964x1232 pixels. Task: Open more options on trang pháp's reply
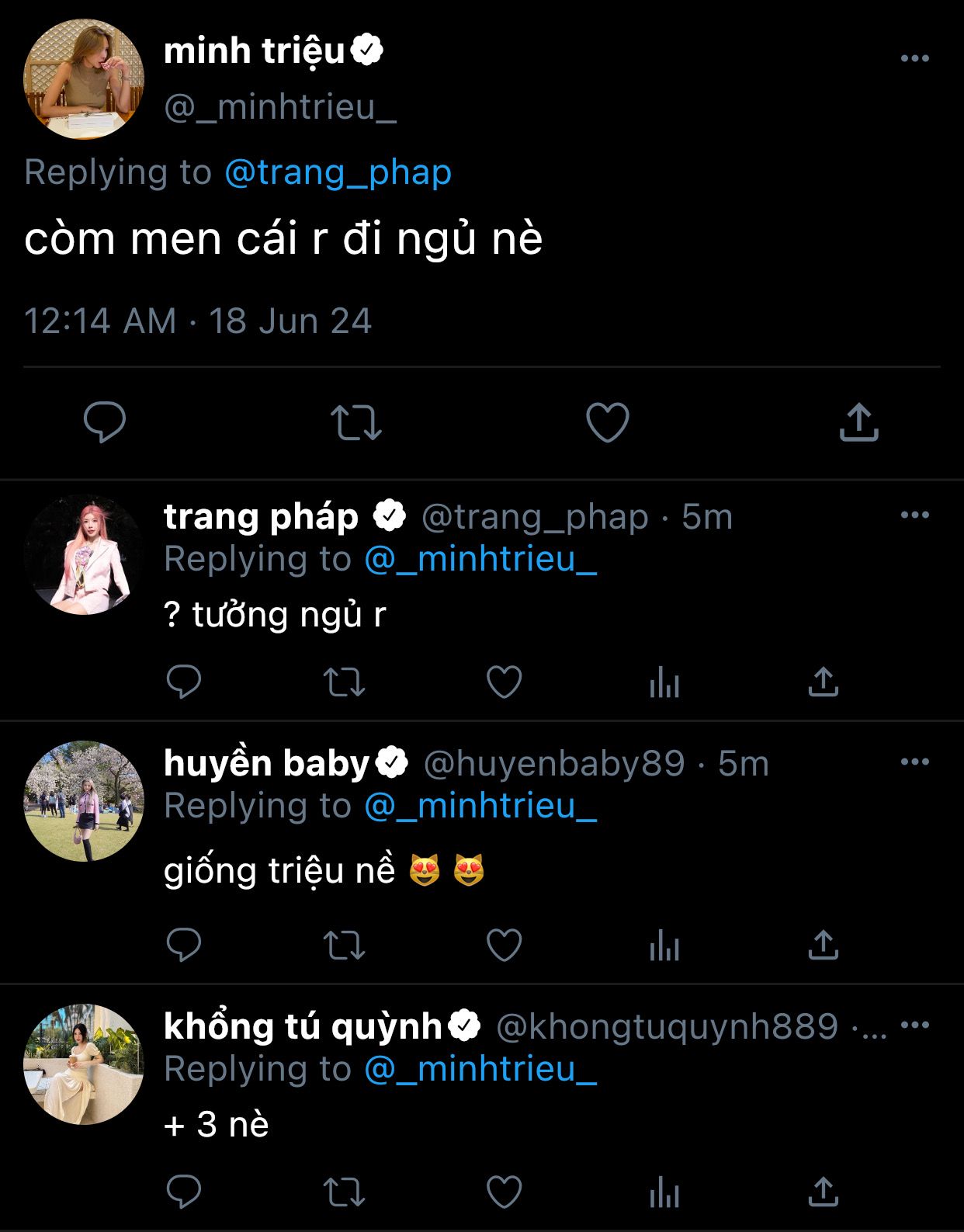coord(914,515)
